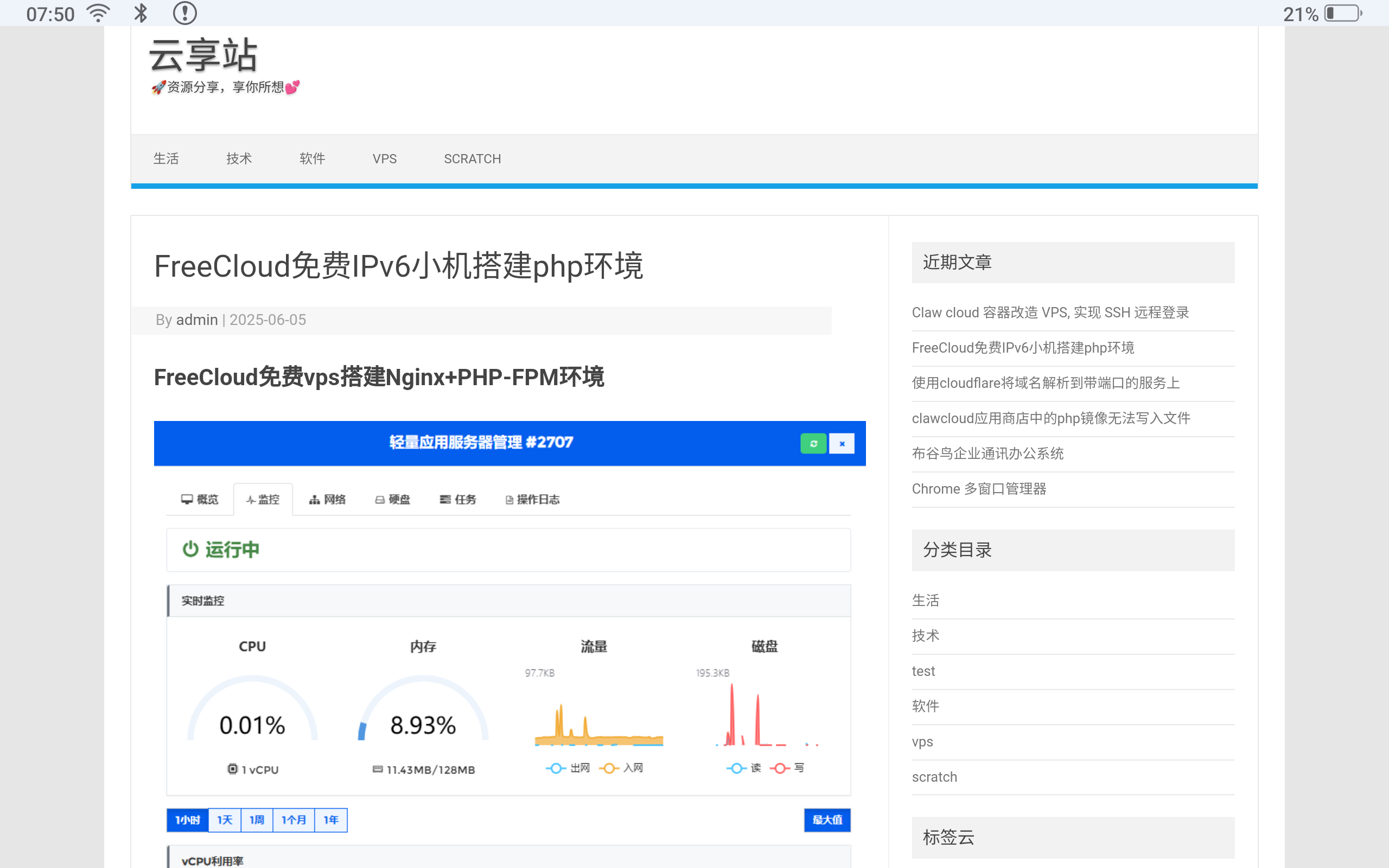Click the post date 2025-06-05
Screen dimensions: 1389x868
[x=267, y=320]
